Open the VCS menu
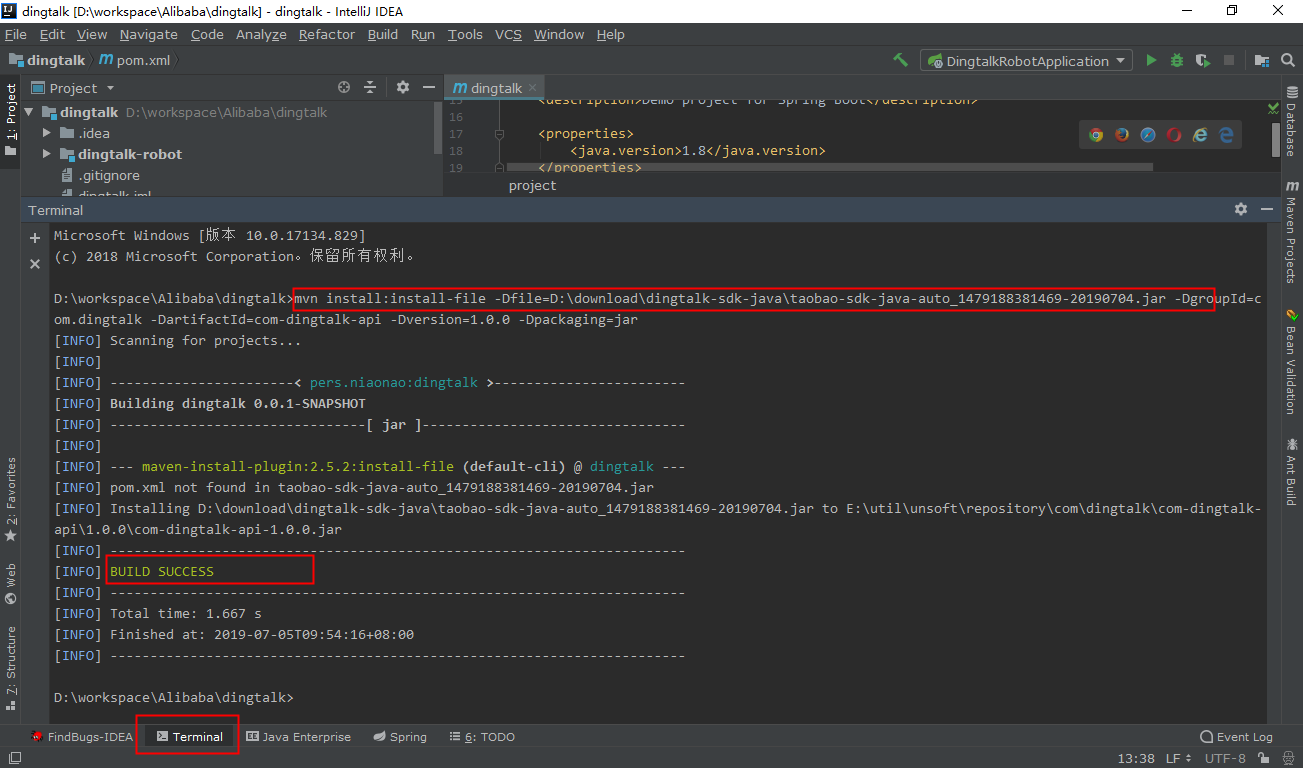 (x=508, y=34)
